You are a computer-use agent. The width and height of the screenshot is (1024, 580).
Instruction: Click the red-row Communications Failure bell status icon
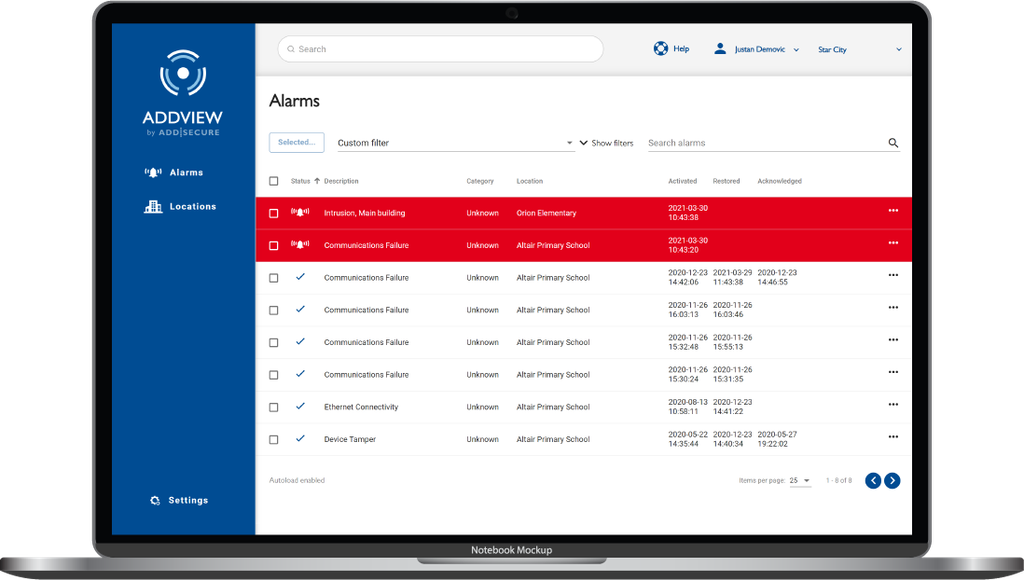(x=300, y=244)
